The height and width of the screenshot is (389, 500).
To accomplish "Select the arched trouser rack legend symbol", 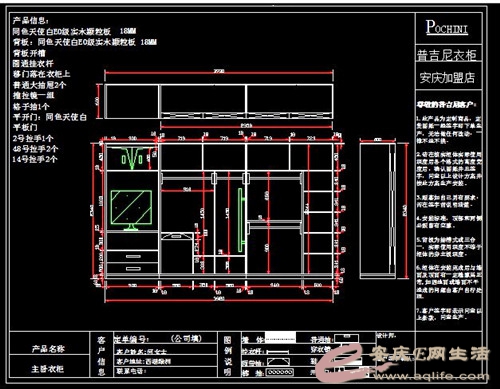I will (x=279, y=362).
